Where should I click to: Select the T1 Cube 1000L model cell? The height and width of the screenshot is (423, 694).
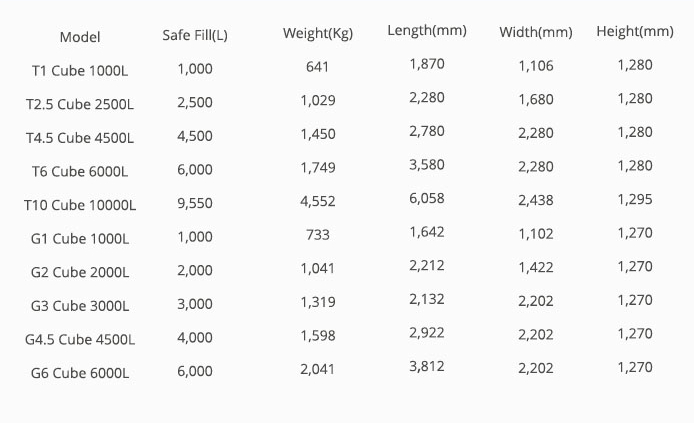tap(80, 71)
